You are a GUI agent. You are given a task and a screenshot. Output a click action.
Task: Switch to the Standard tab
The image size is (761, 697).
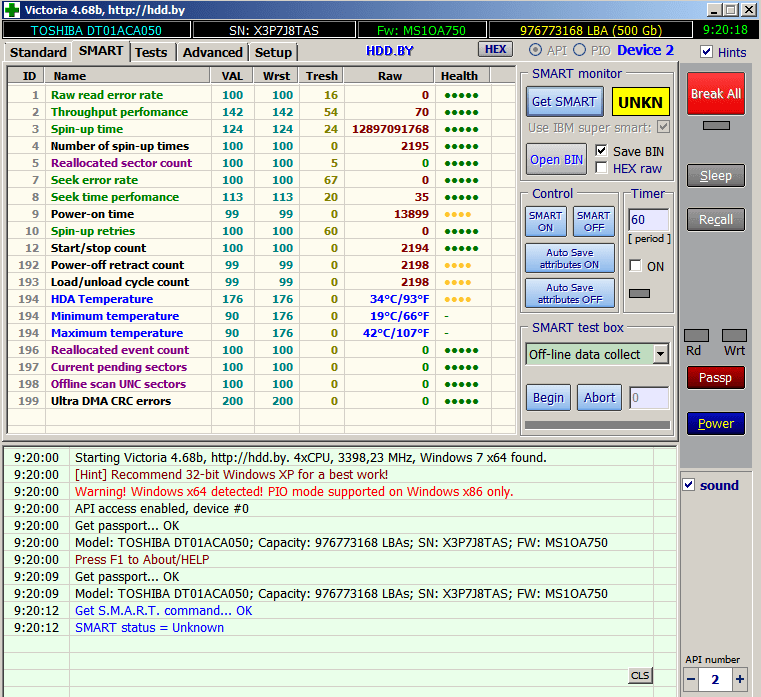[x=38, y=52]
